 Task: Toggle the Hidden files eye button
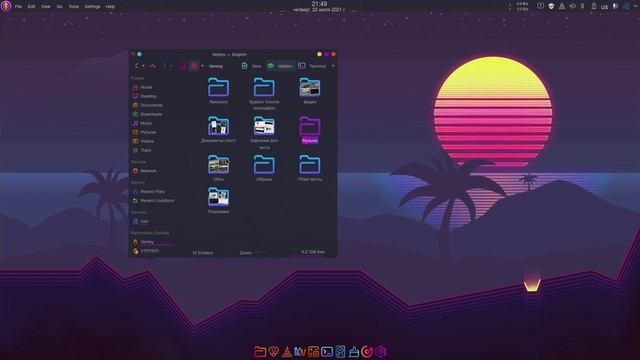pyautogui.click(x=280, y=66)
